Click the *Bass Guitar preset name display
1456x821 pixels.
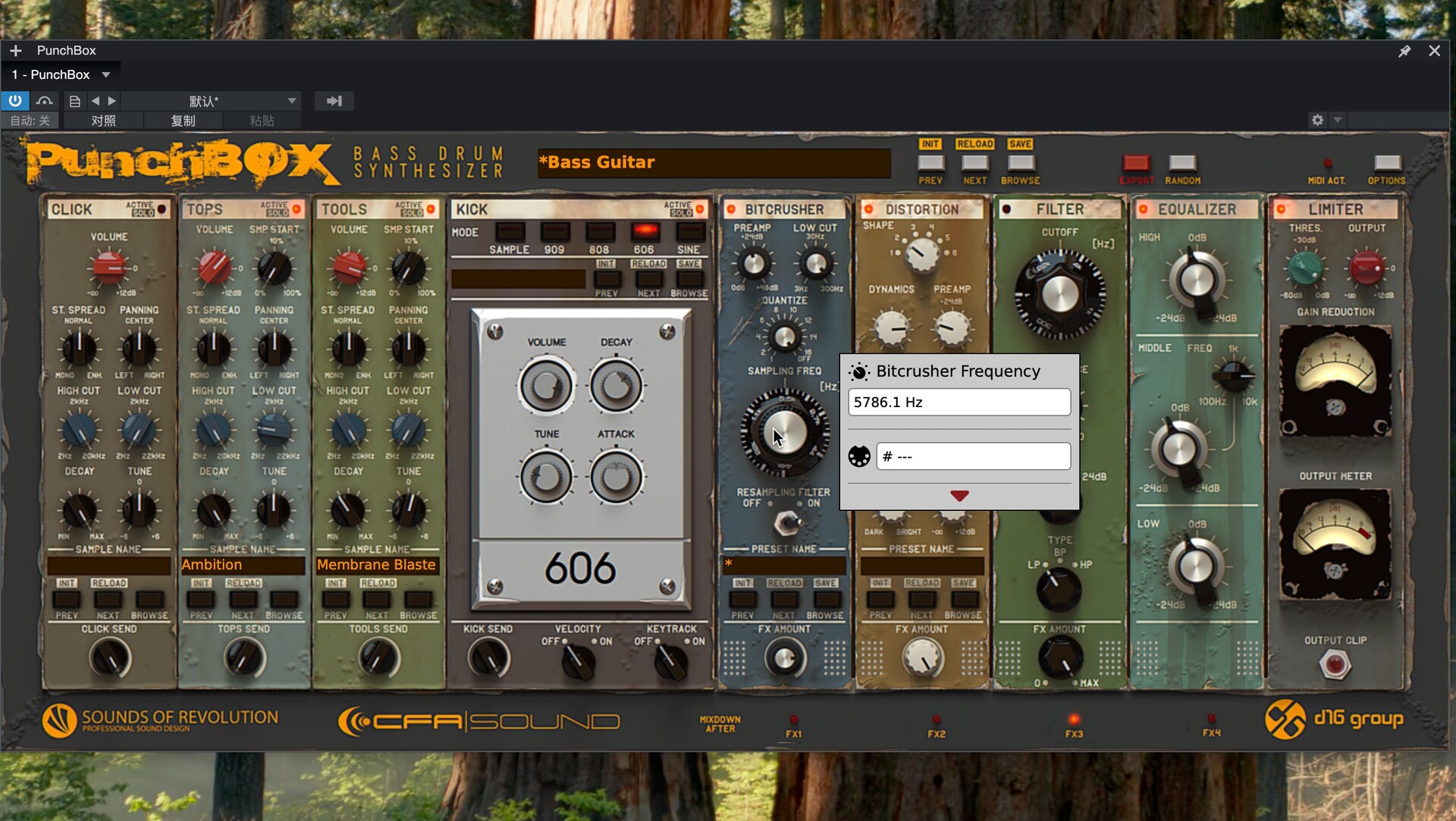(x=714, y=163)
